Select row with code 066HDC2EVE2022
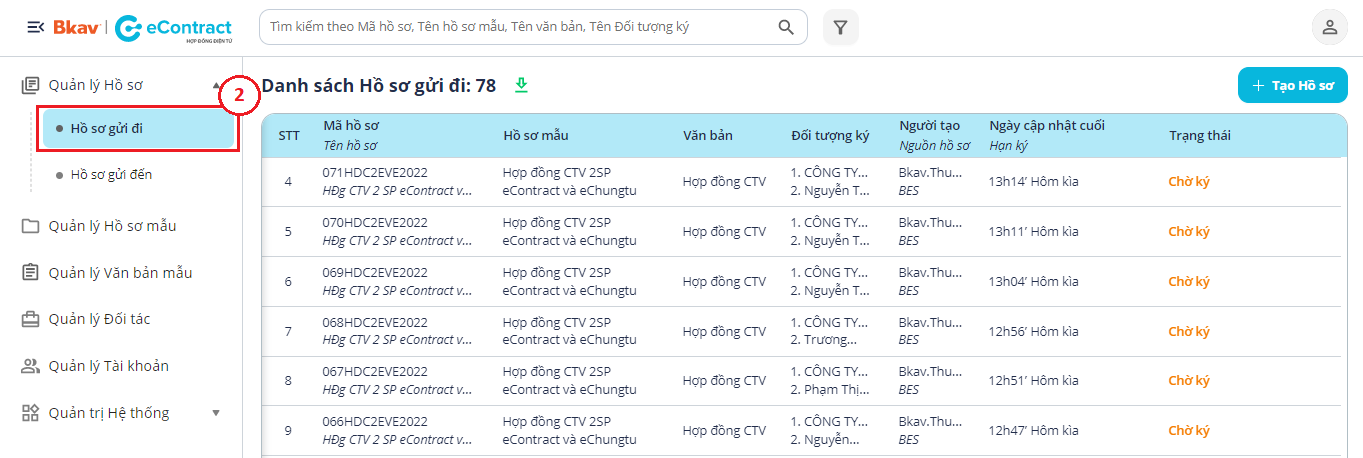Image resolution: width=1363 pixels, height=458 pixels. tap(375, 422)
